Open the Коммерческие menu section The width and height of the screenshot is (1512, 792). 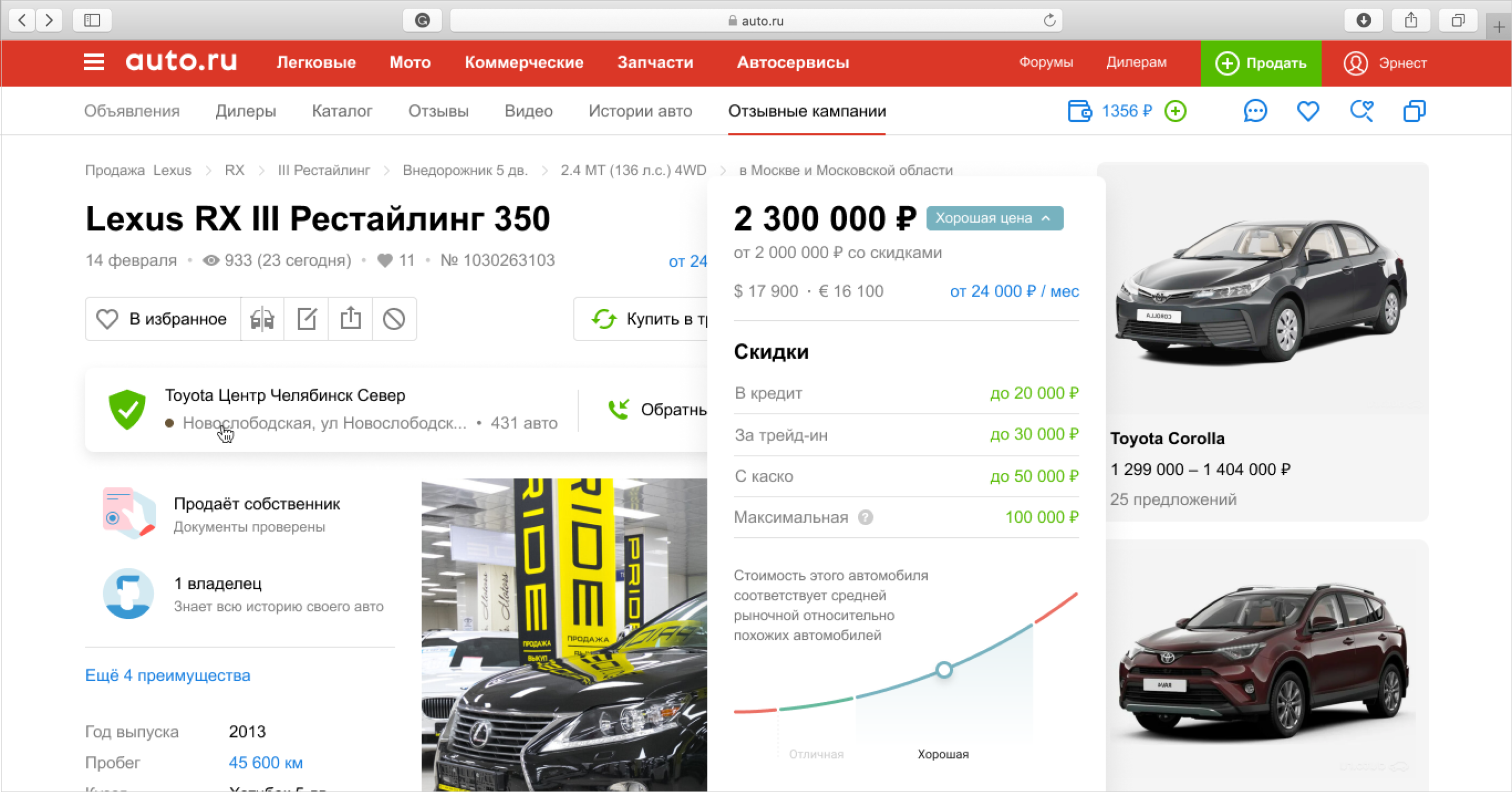pos(524,62)
